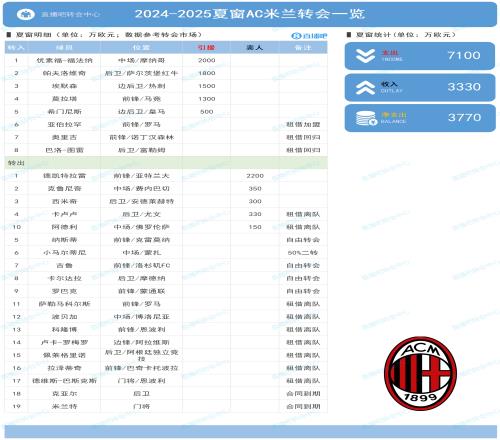This screenshot has height=440, width=500.
Task: Select the 转入 column header
Action: (16, 48)
